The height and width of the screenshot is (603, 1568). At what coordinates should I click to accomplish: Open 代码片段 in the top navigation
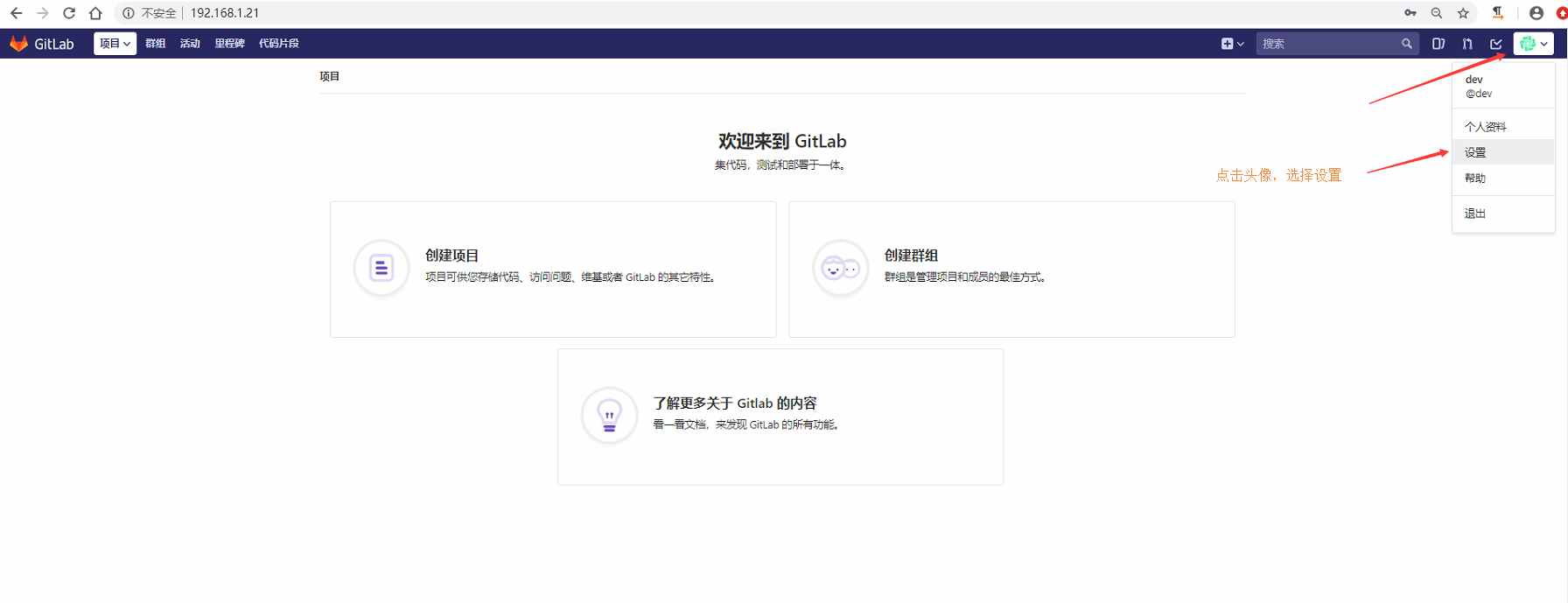tap(278, 44)
